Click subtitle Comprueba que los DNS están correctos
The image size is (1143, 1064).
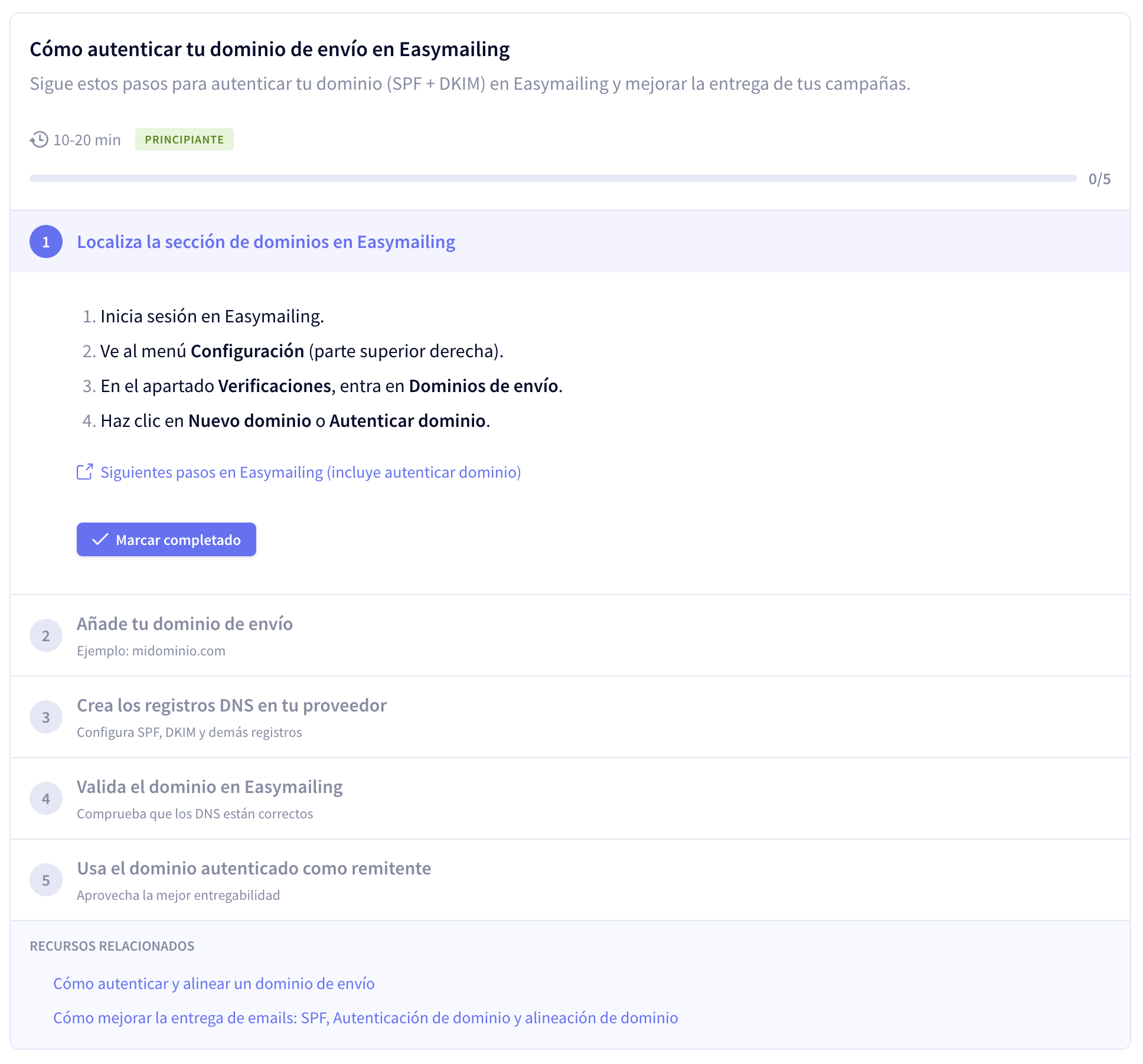click(195, 814)
